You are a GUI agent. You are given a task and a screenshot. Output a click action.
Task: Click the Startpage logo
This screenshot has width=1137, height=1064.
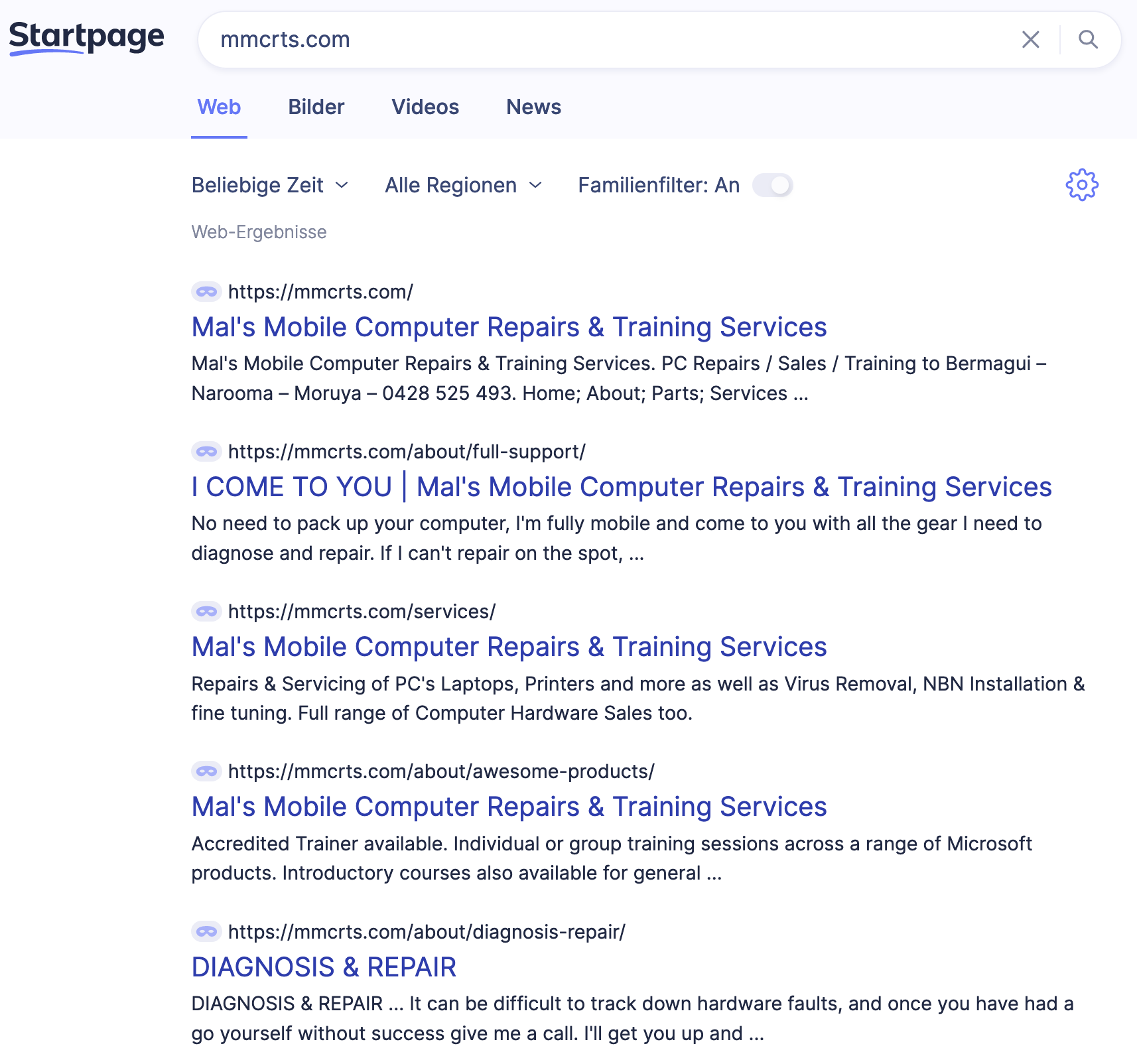pos(86,38)
